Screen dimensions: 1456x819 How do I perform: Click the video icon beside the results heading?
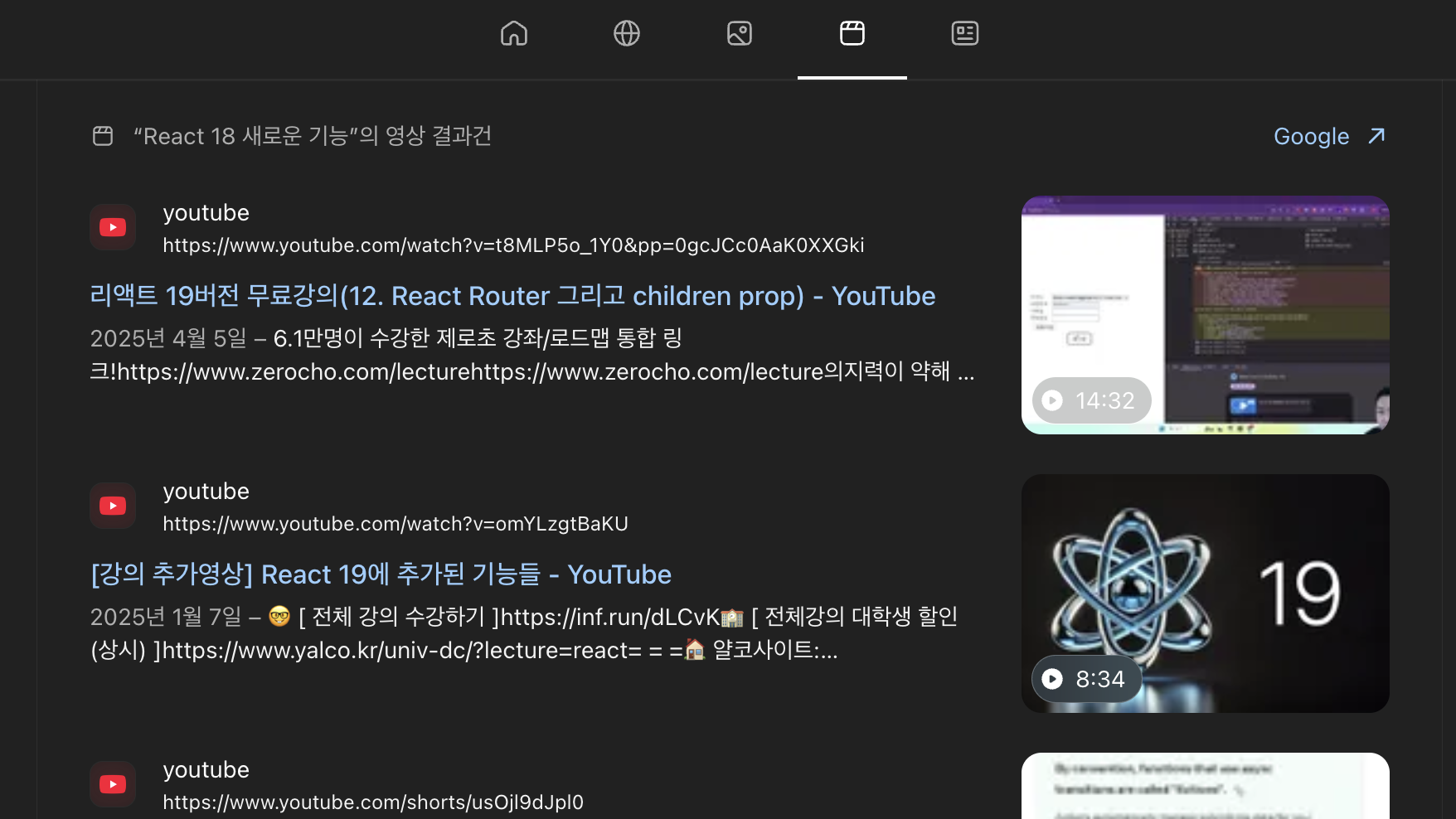coord(103,136)
